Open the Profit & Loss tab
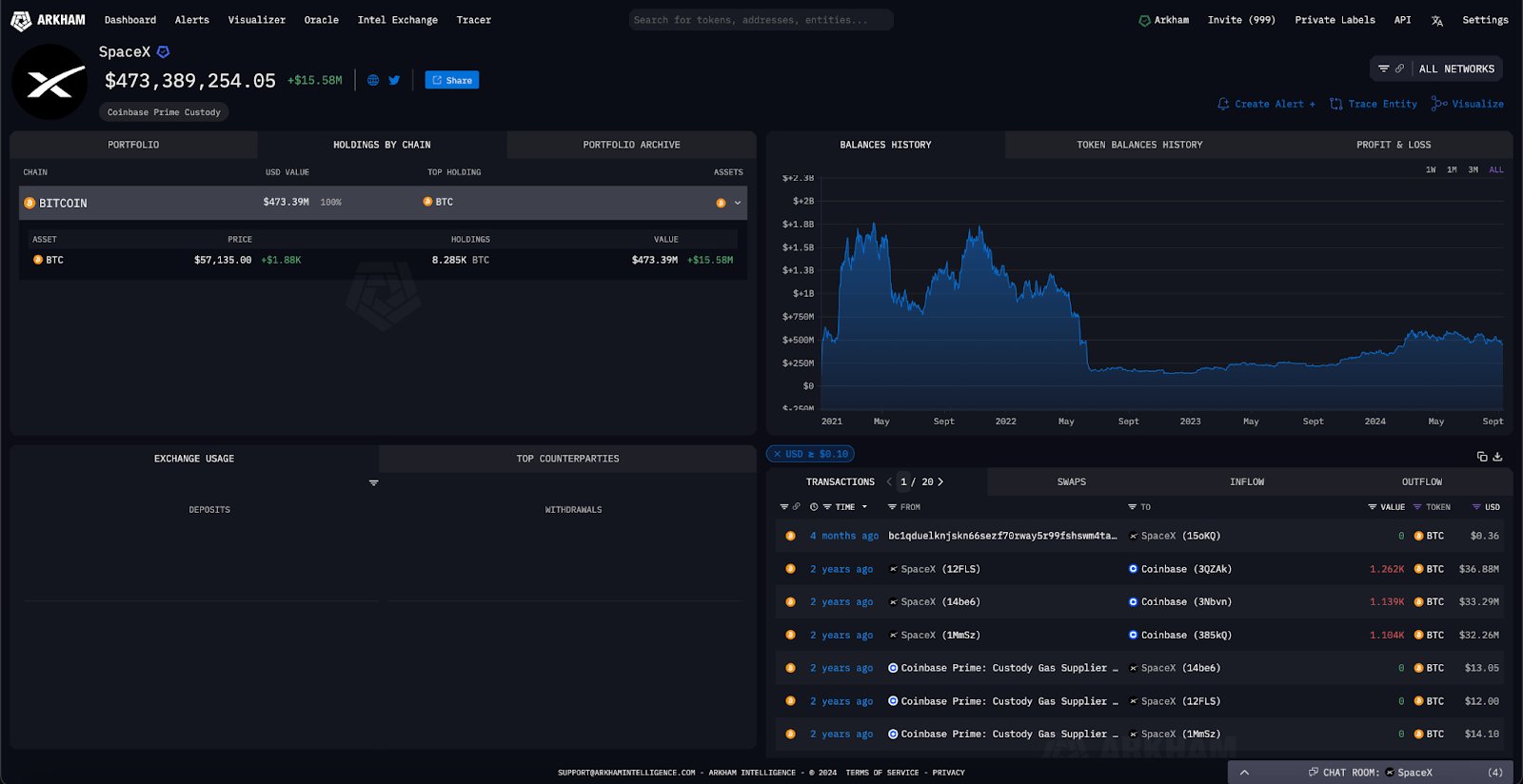This screenshot has width=1523, height=784. tap(1394, 145)
